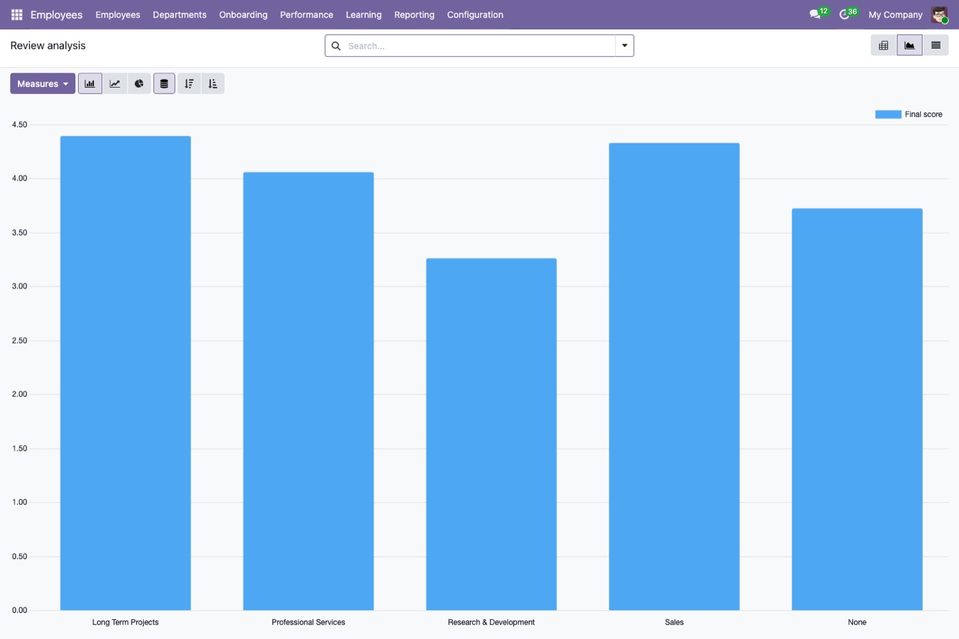
Task: Switch to list view
Action: [x=936, y=45]
